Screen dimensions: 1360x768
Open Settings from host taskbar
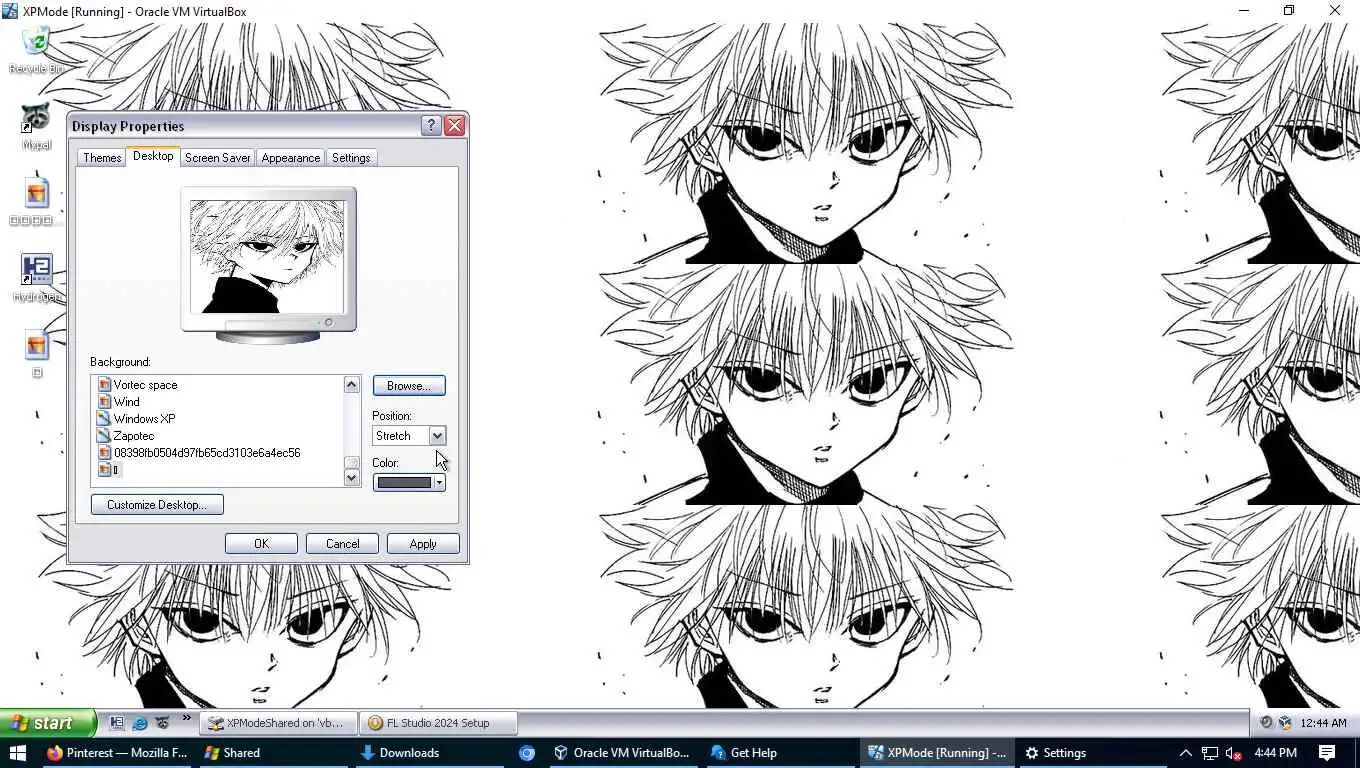[1093, 753]
